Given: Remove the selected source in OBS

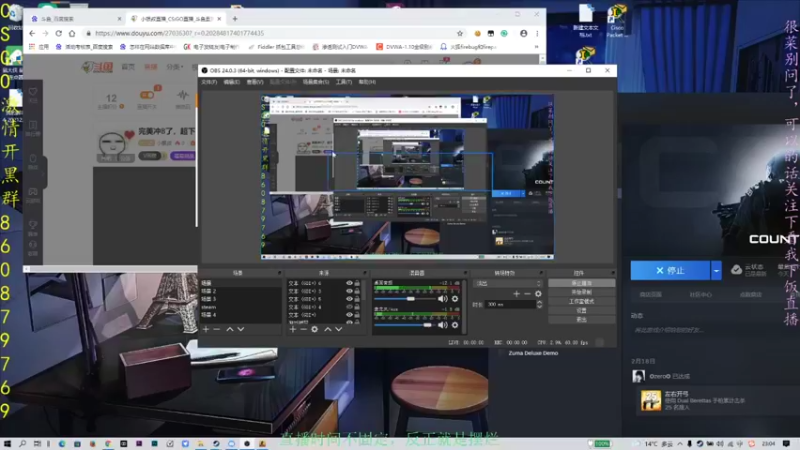Looking at the screenshot, I should coord(304,330).
